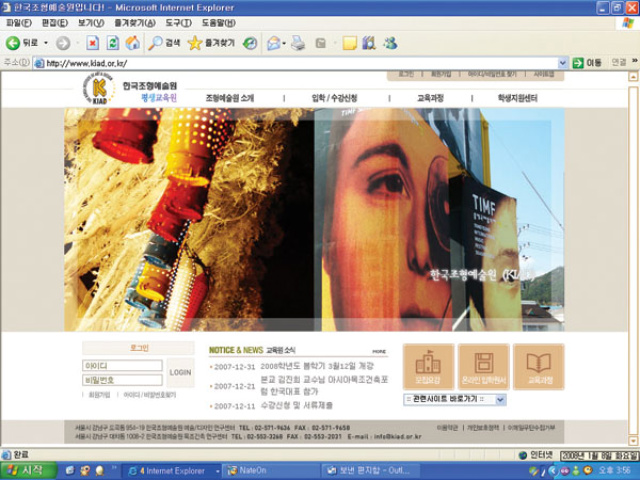Screen dimensions: 640x480
Task: Expand the address bar URL dropdown
Action: coord(562,63)
